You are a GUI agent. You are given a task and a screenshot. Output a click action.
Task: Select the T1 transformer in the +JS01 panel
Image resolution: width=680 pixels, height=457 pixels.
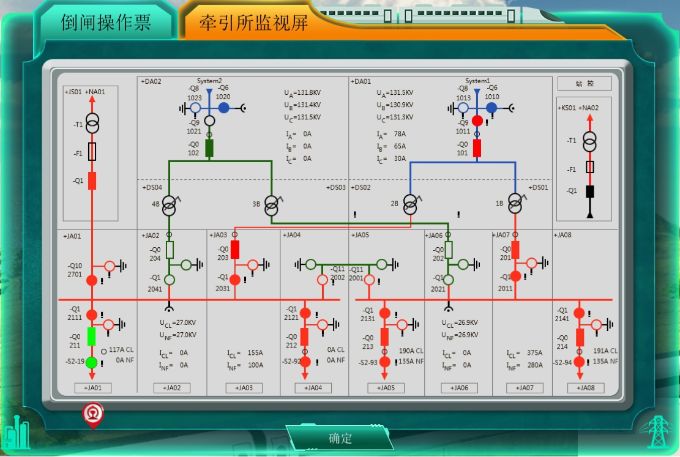[x=92, y=123]
